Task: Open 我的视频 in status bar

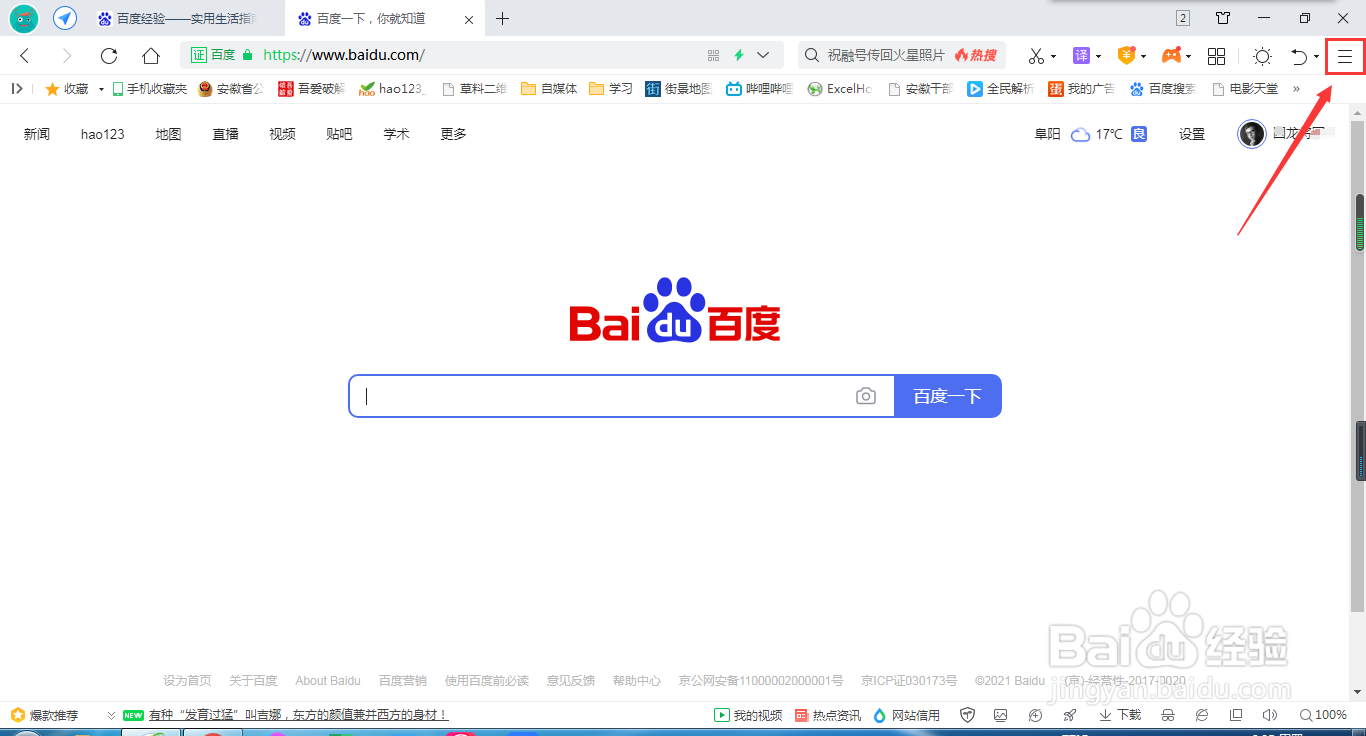Action: pos(748,715)
